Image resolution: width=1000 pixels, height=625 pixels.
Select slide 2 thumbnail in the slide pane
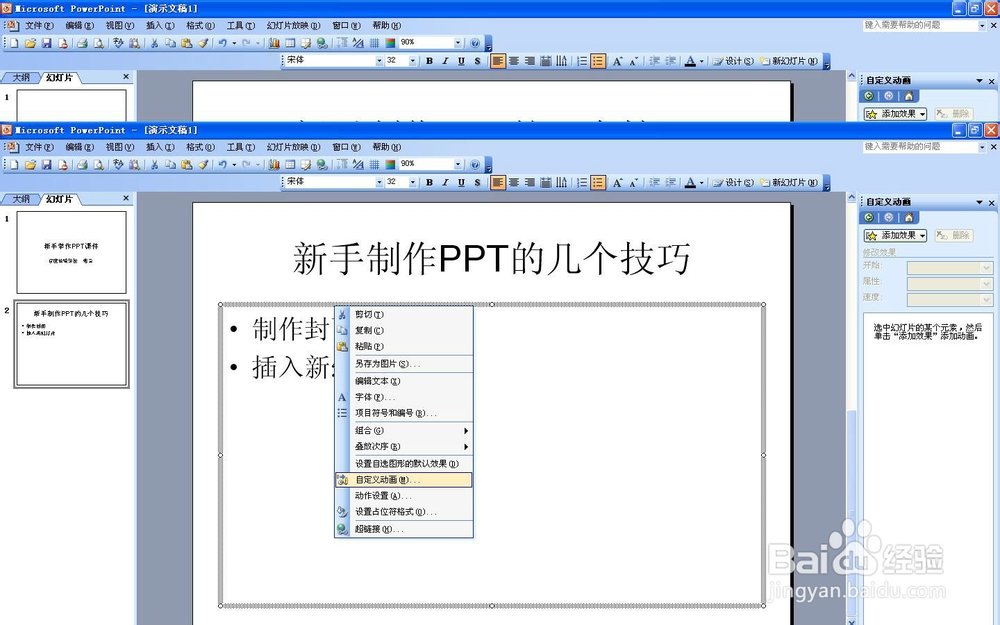tap(70, 345)
